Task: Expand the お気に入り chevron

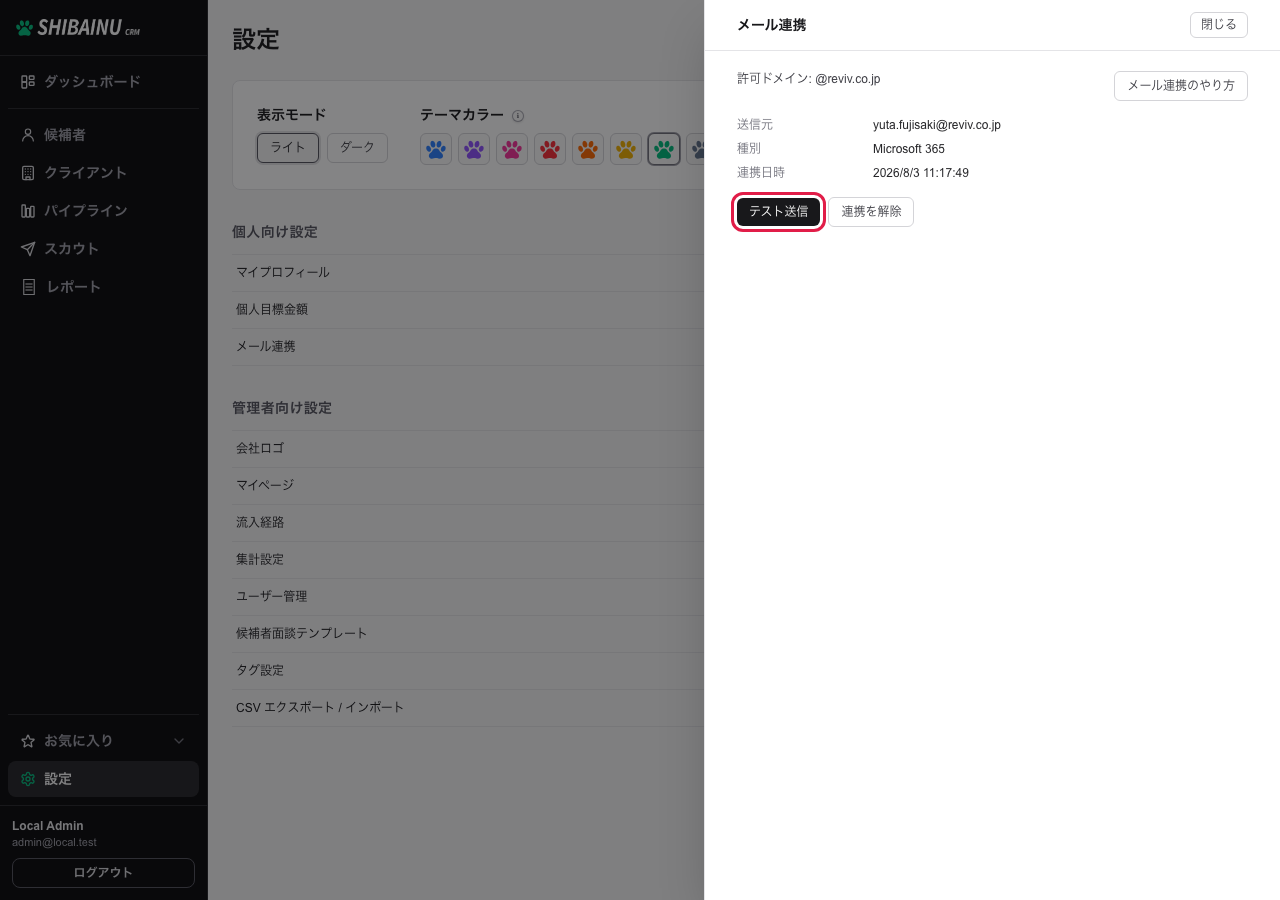Action: click(x=179, y=741)
